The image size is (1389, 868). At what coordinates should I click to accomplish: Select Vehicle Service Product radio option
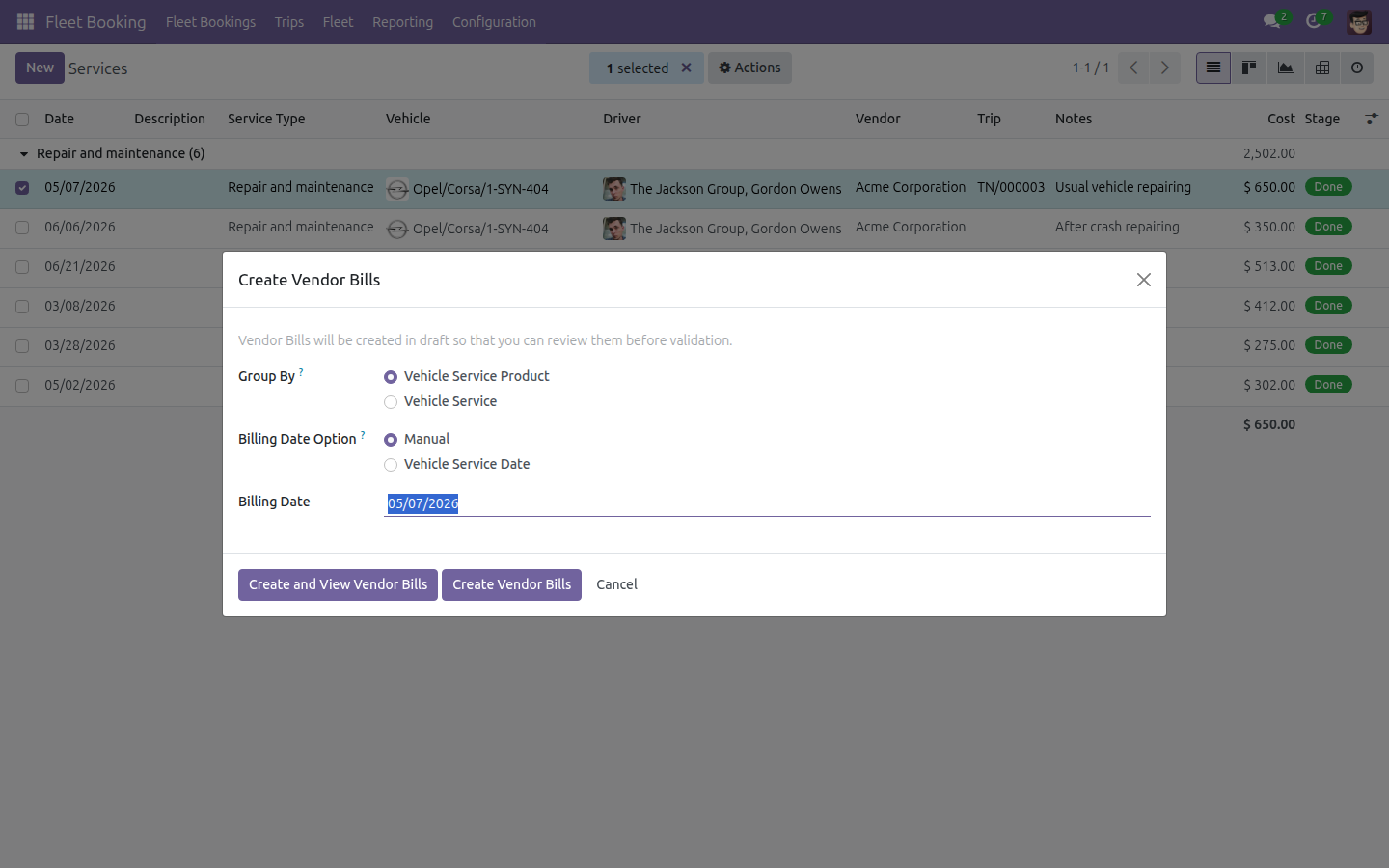pyautogui.click(x=391, y=377)
